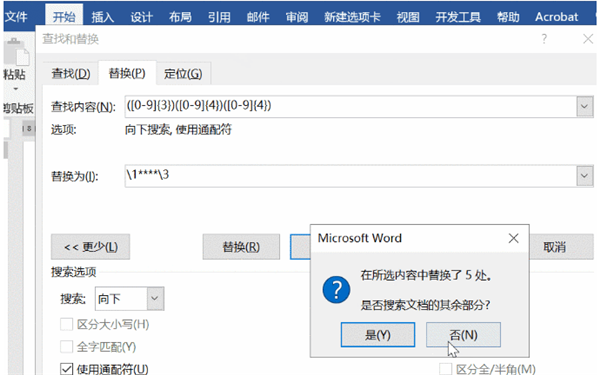Open the 帮助 ribbon tab
The image size is (600, 375).
[508, 17]
